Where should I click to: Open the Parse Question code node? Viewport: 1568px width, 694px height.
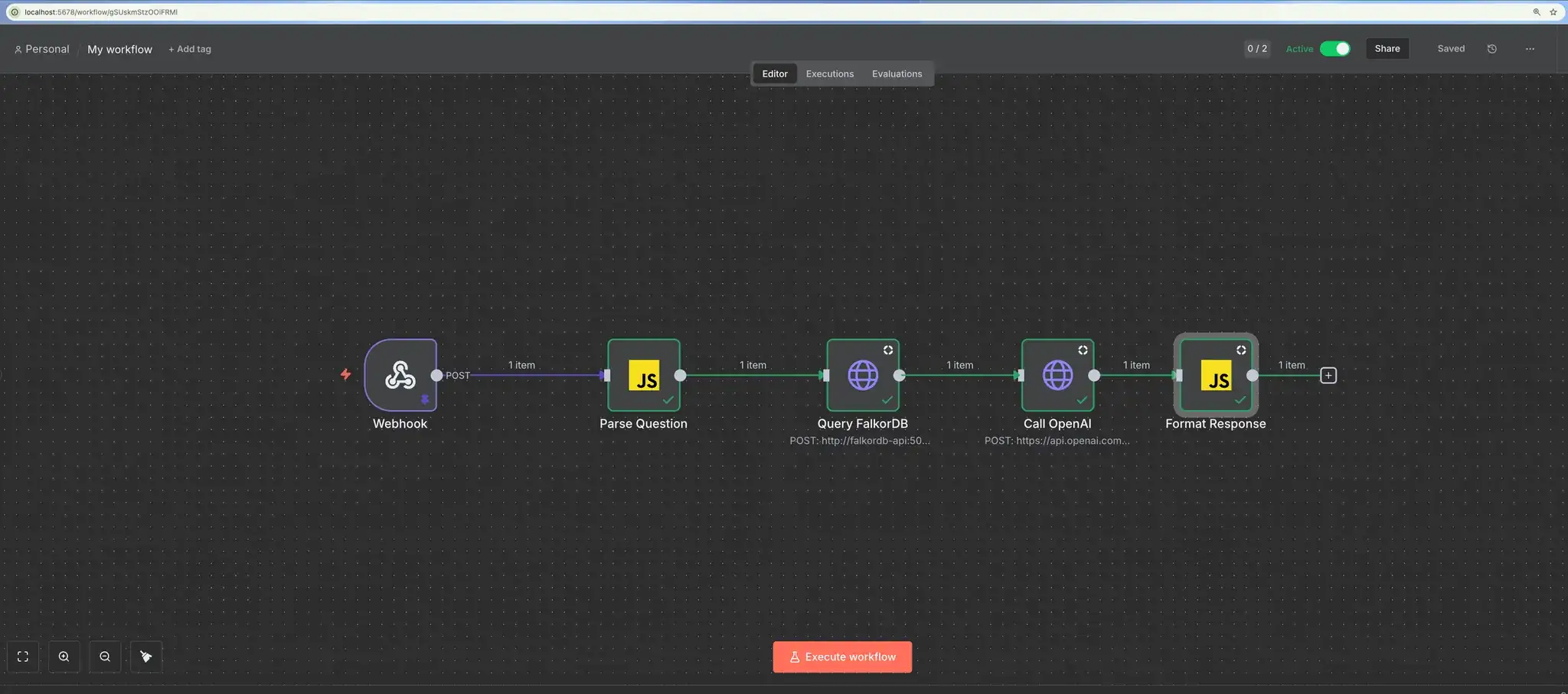(643, 376)
